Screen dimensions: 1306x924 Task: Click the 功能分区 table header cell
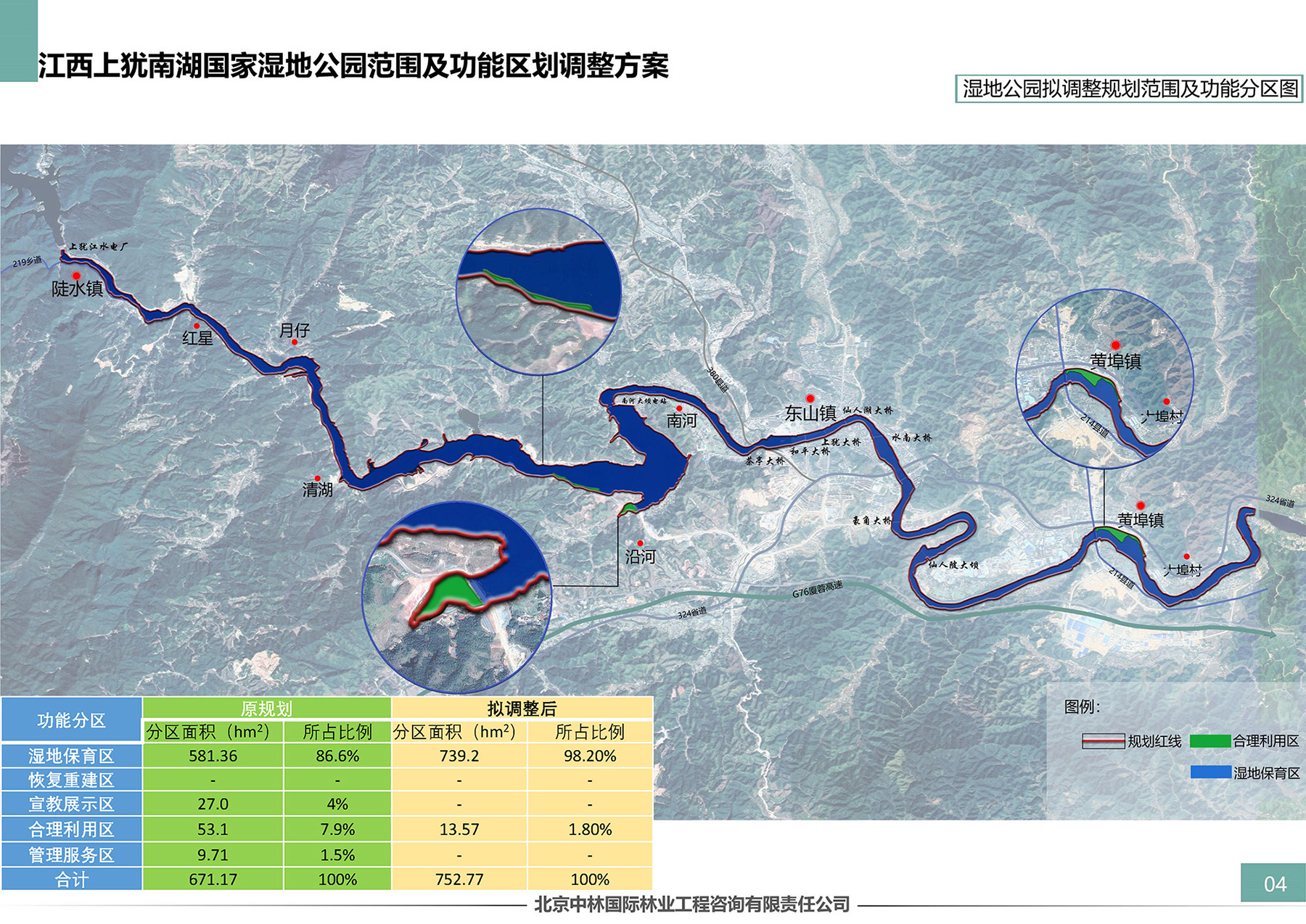[71, 719]
